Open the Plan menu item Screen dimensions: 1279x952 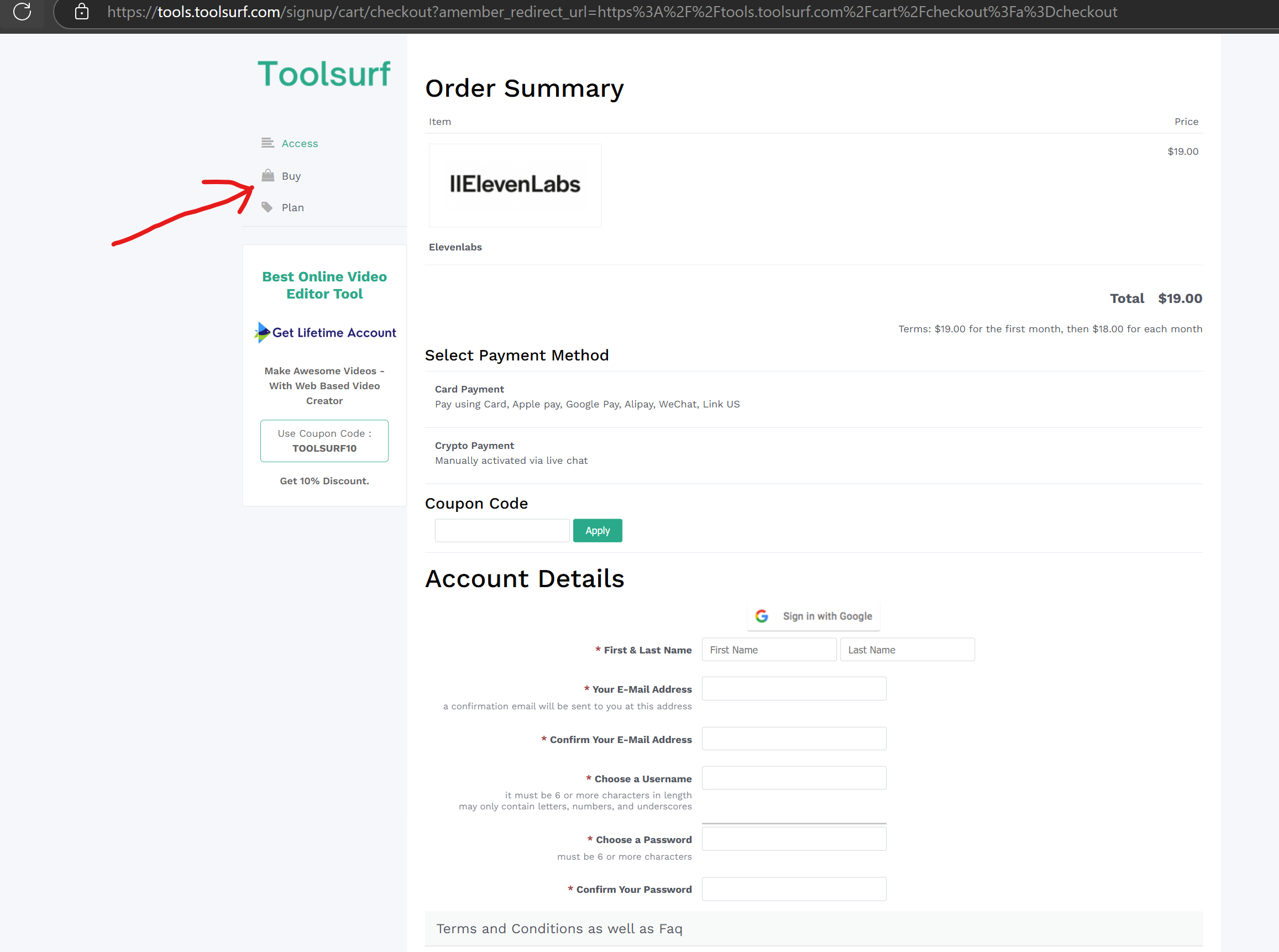pyautogui.click(x=293, y=207)
